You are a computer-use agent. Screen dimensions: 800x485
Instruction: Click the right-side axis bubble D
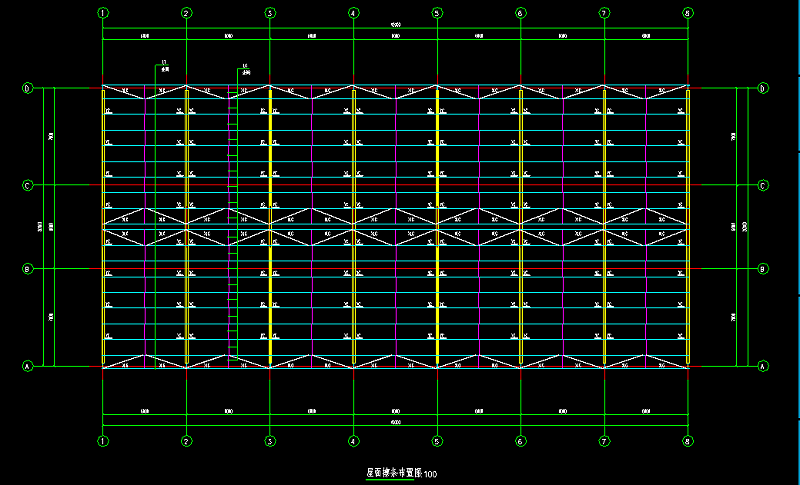pos(763,89)
